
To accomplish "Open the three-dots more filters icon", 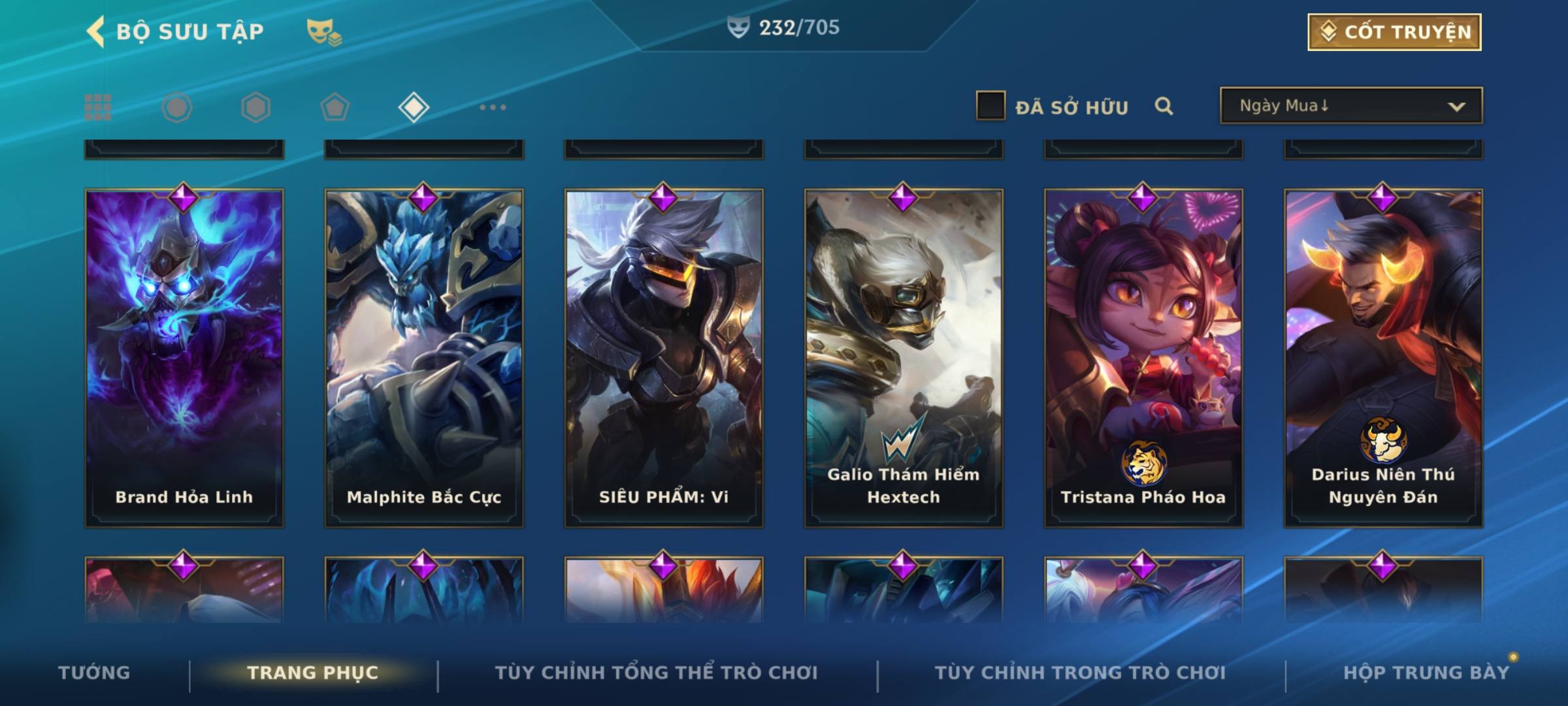I will [493, 107].
